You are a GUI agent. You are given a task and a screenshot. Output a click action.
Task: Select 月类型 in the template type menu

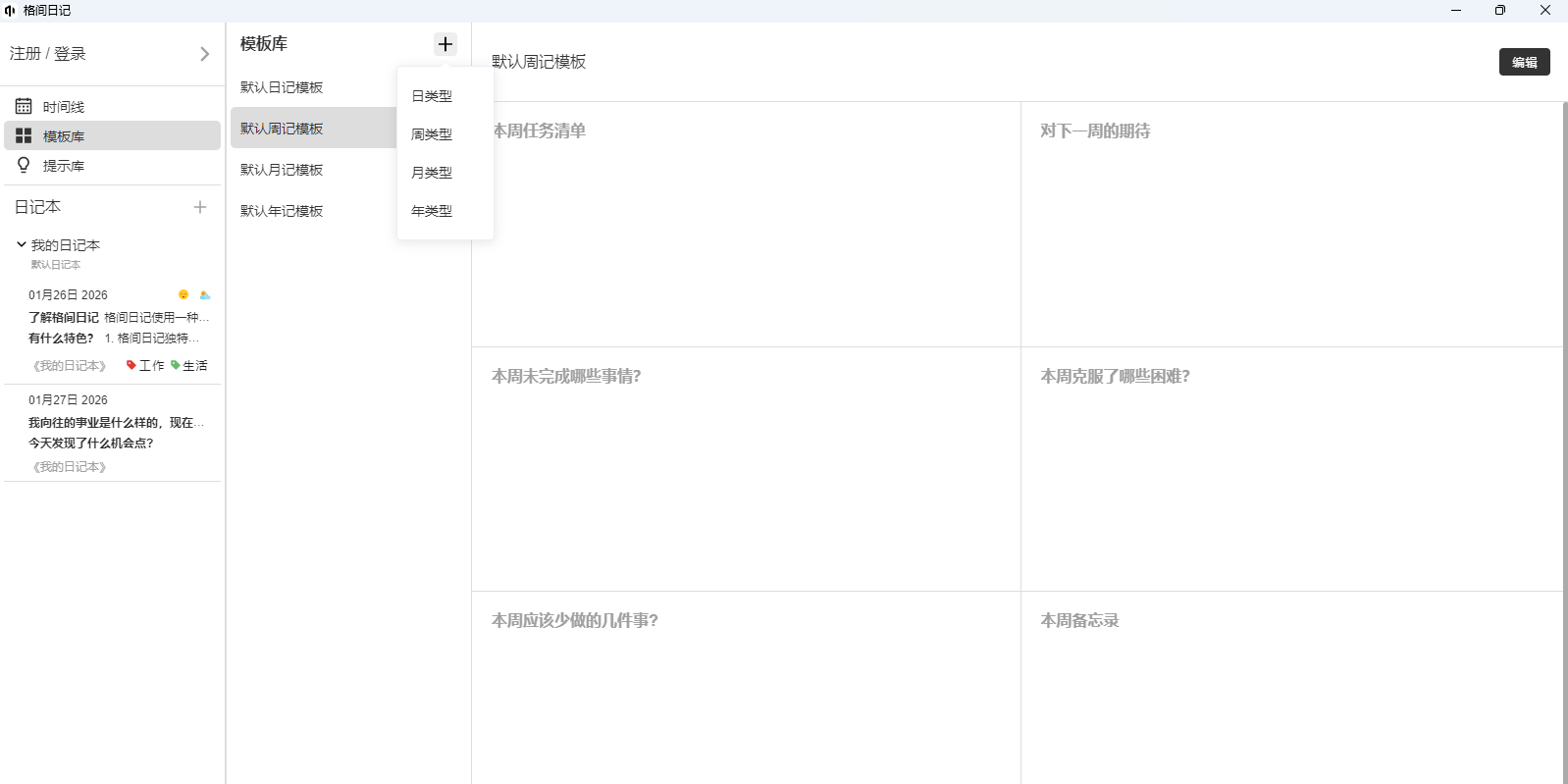pos(432,173)
